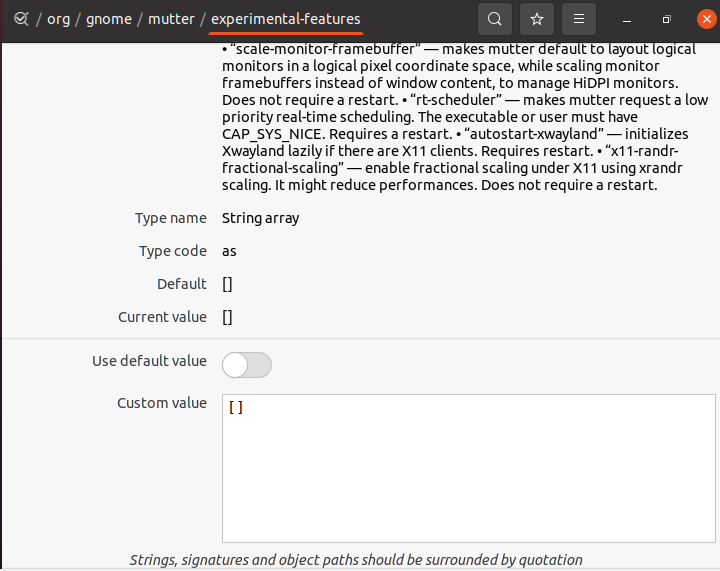720x571 pixels.
Task: Click the String array type name text
Action: coord(260,218)
